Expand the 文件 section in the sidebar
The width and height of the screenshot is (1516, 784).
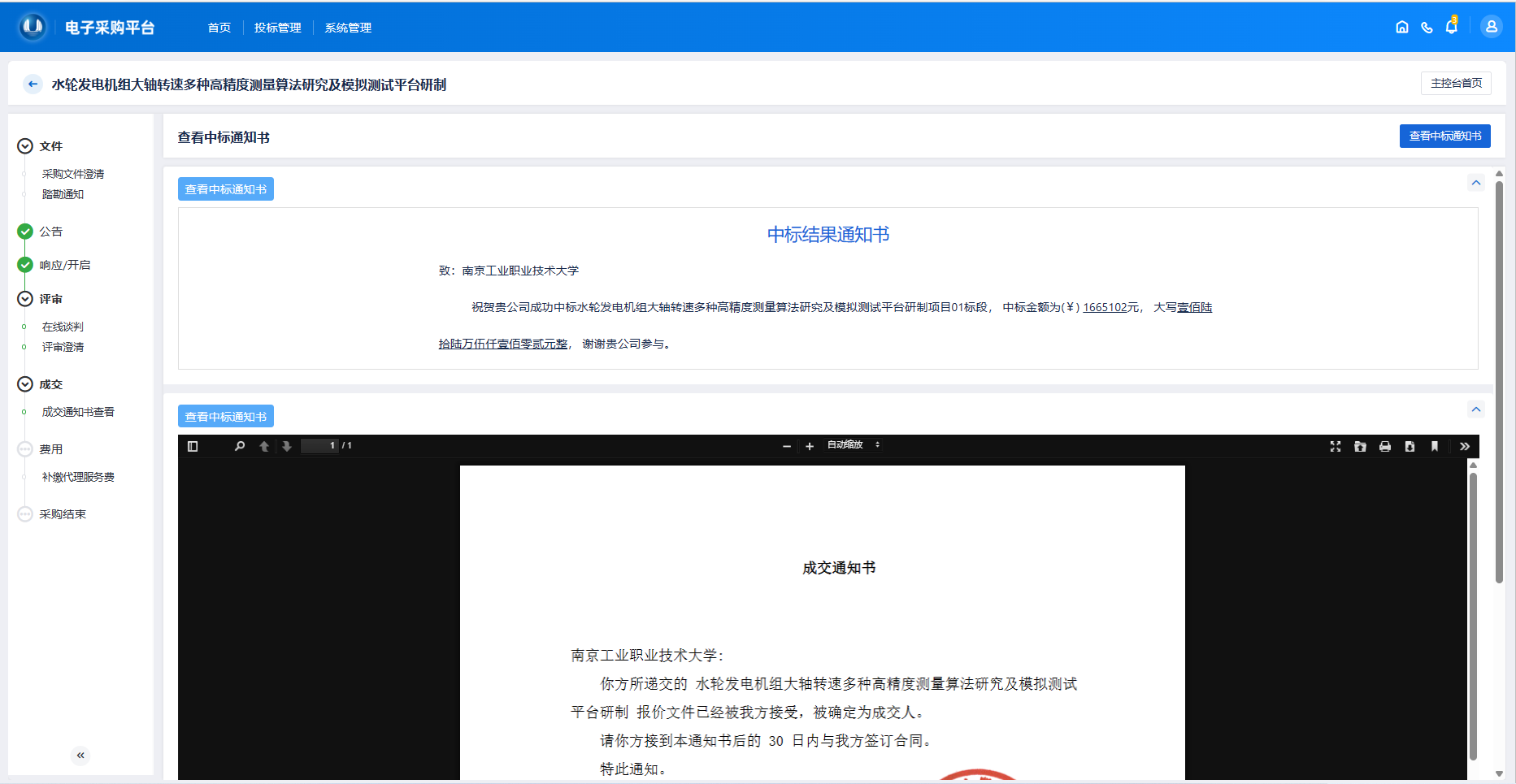click(x=25, y=145)
